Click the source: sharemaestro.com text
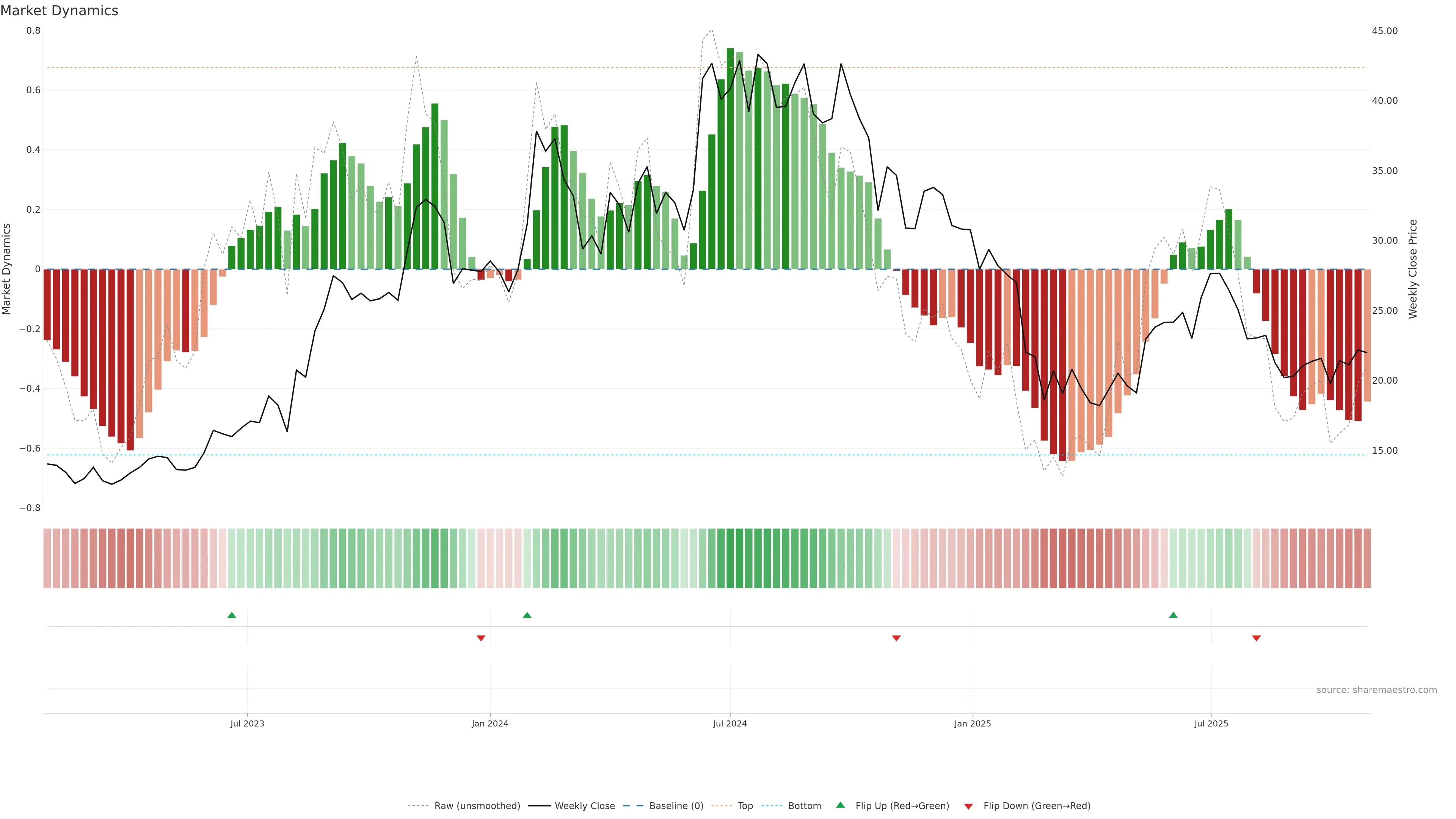The width and height of the screenshot is (1456, 819). pyautogui.click(x=1376, y=690)
